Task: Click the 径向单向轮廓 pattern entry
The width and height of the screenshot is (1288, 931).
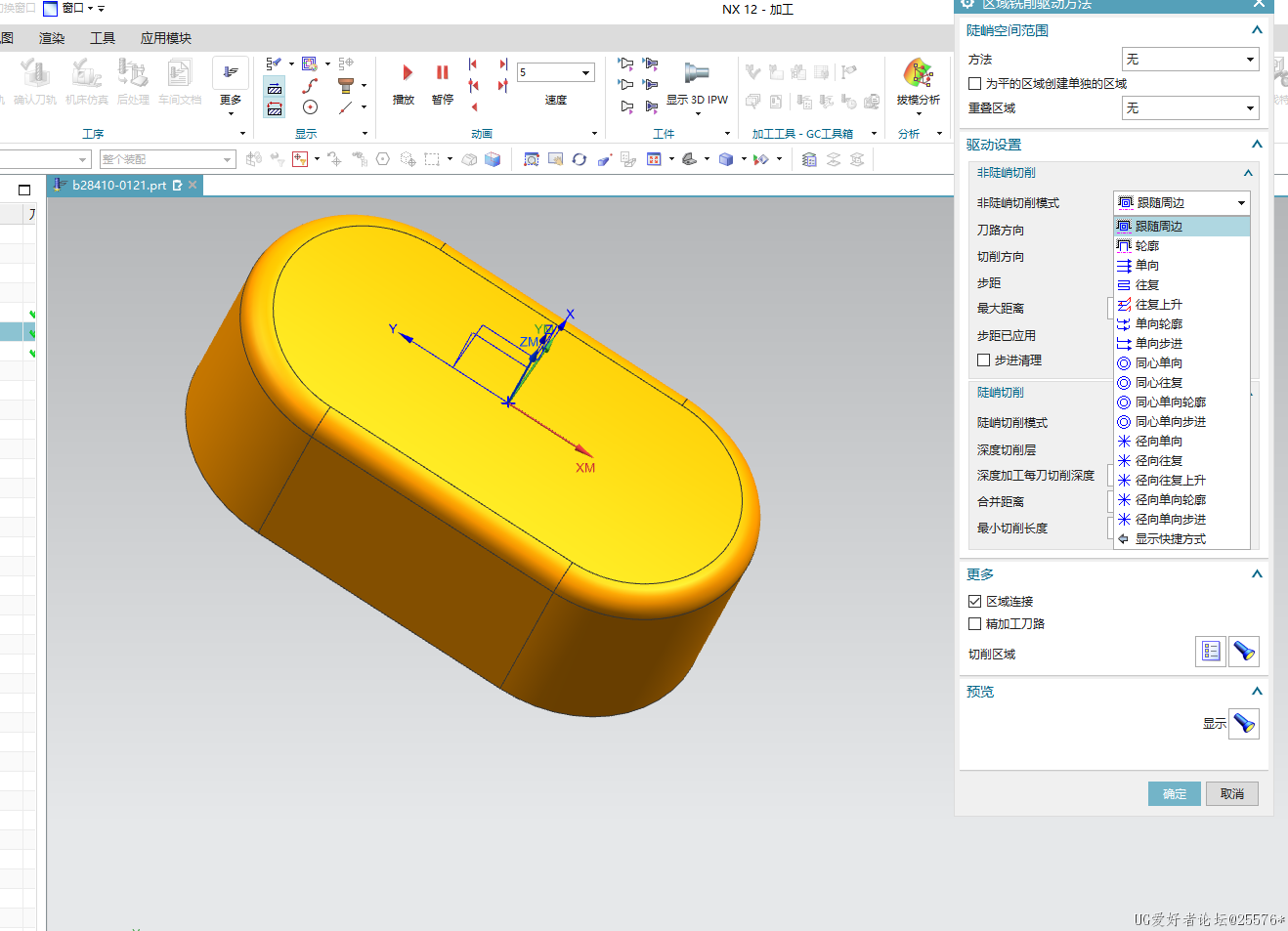Action: pyautogui.click(x=1181, y=500)
